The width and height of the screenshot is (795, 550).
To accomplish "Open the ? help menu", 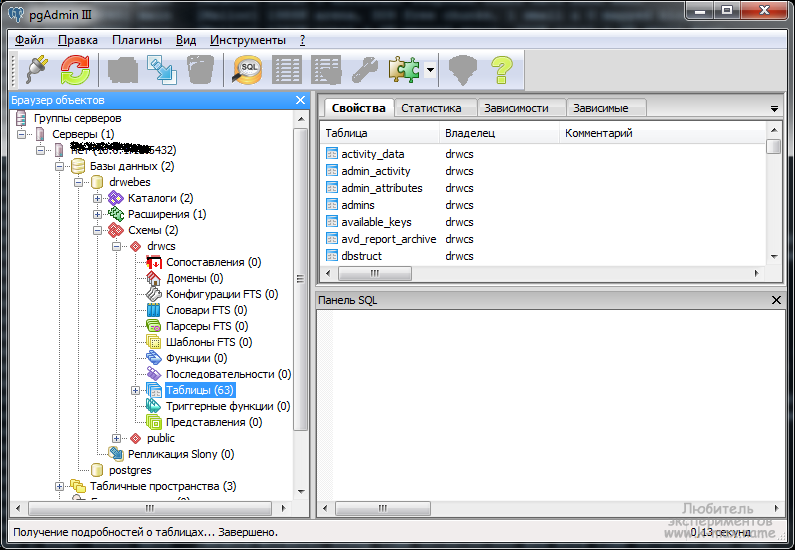I will tap(302, 40).
